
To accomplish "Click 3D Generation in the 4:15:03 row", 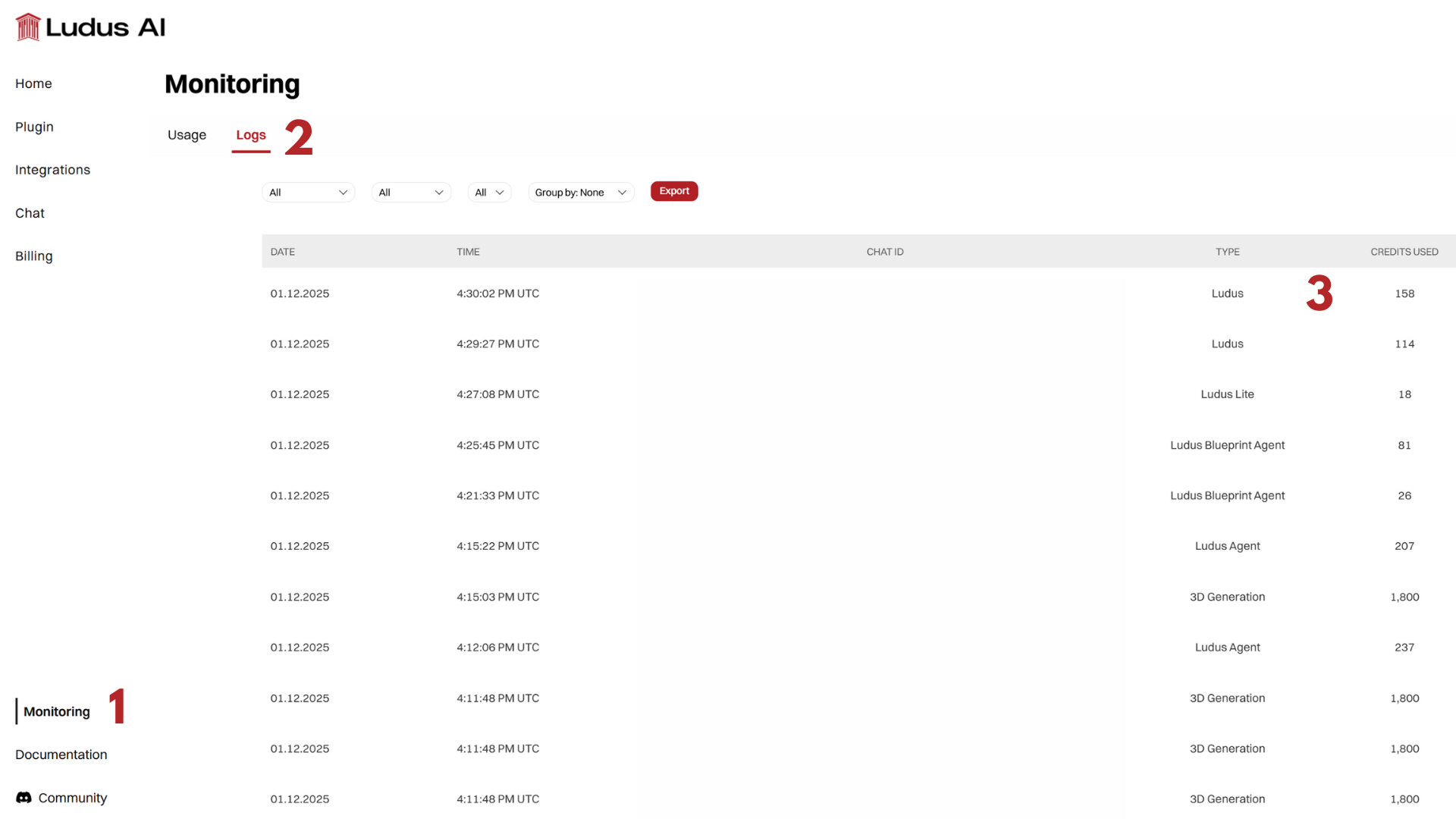I will [1227, 597].
